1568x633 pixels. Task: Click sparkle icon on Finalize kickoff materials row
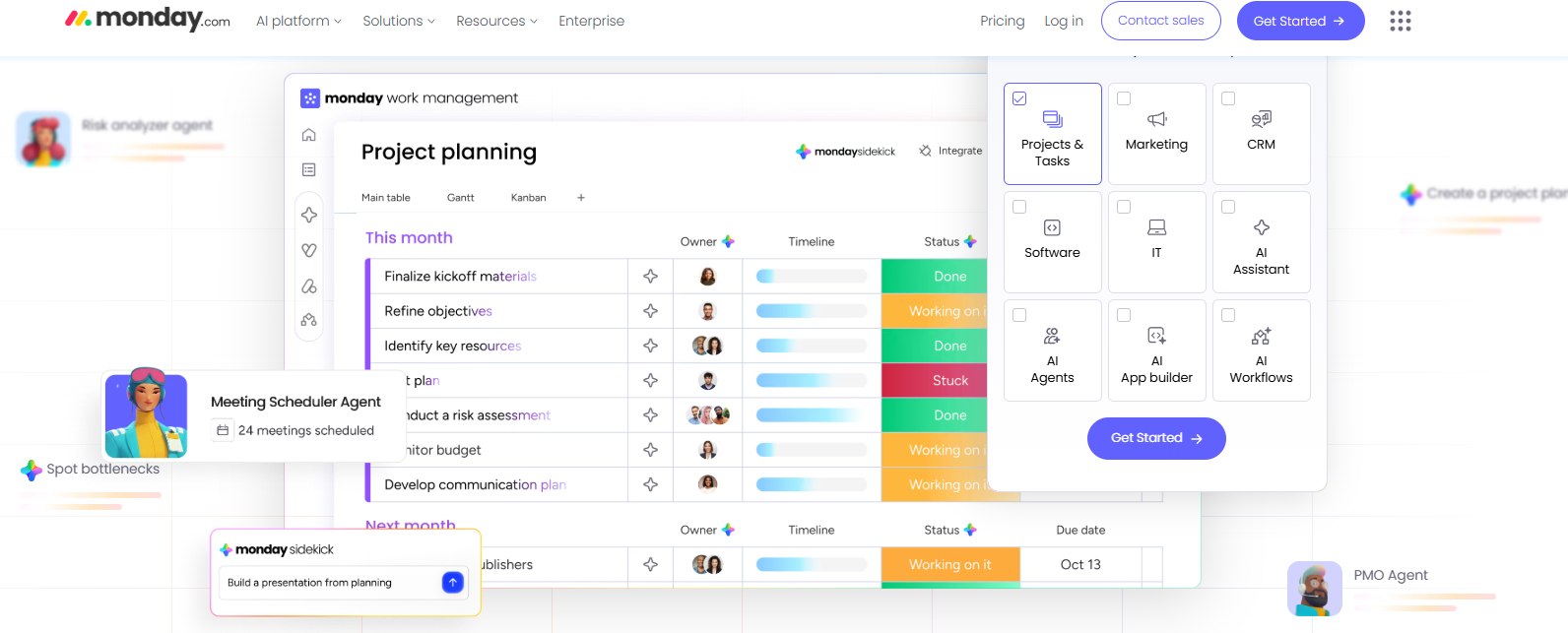pyautogui.click(x=651, y=277)
